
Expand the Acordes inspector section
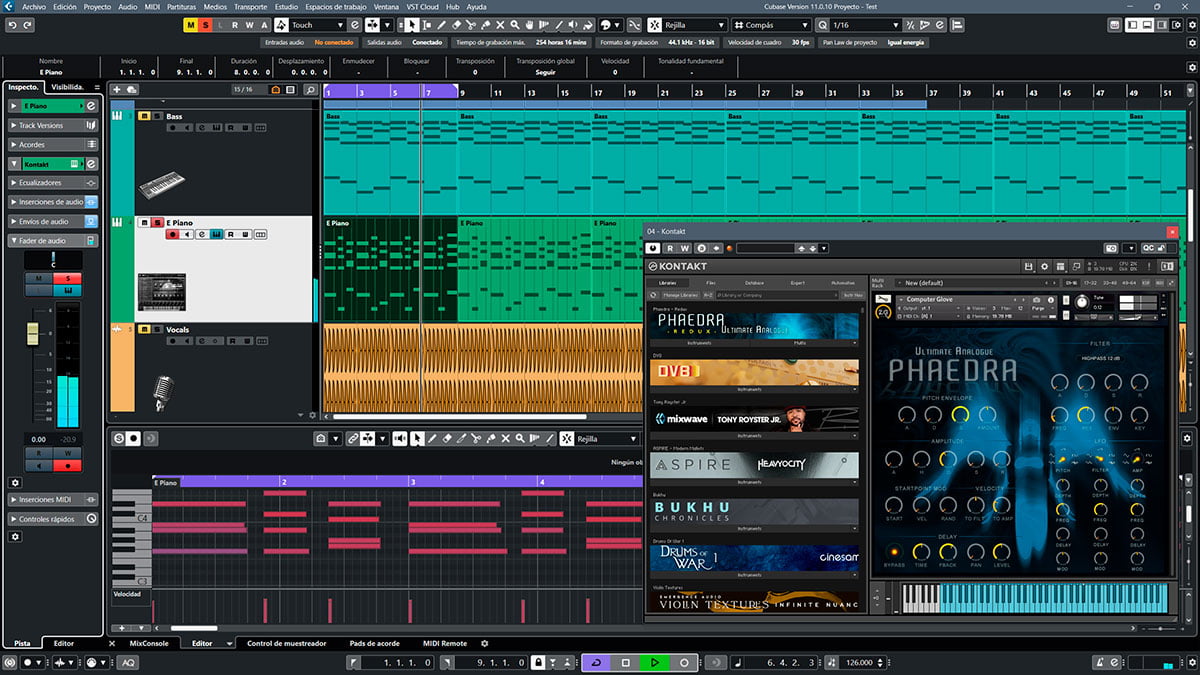pyautogui.click(x=53, y=144)
